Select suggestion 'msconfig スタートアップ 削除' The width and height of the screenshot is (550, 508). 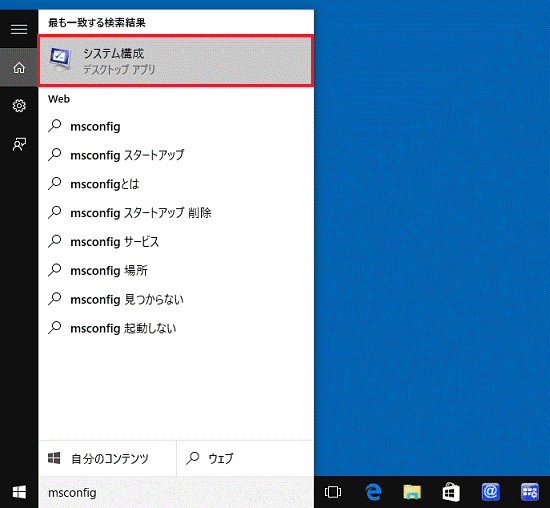tap(176, 213)
